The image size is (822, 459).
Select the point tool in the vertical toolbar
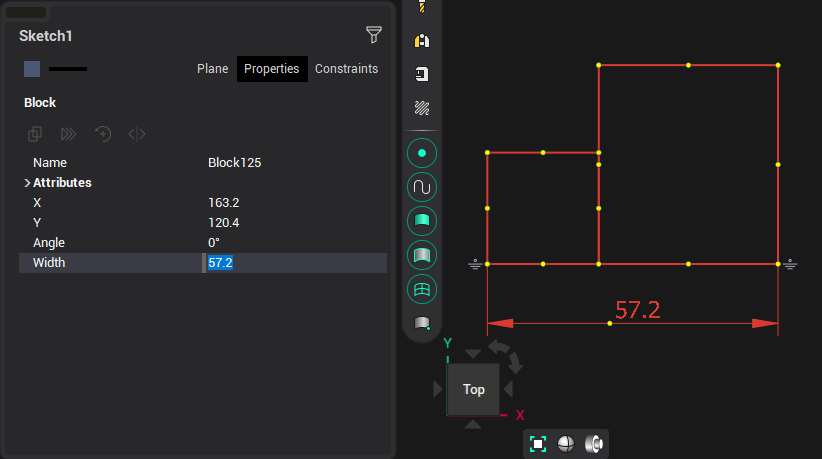pos(422,153)
